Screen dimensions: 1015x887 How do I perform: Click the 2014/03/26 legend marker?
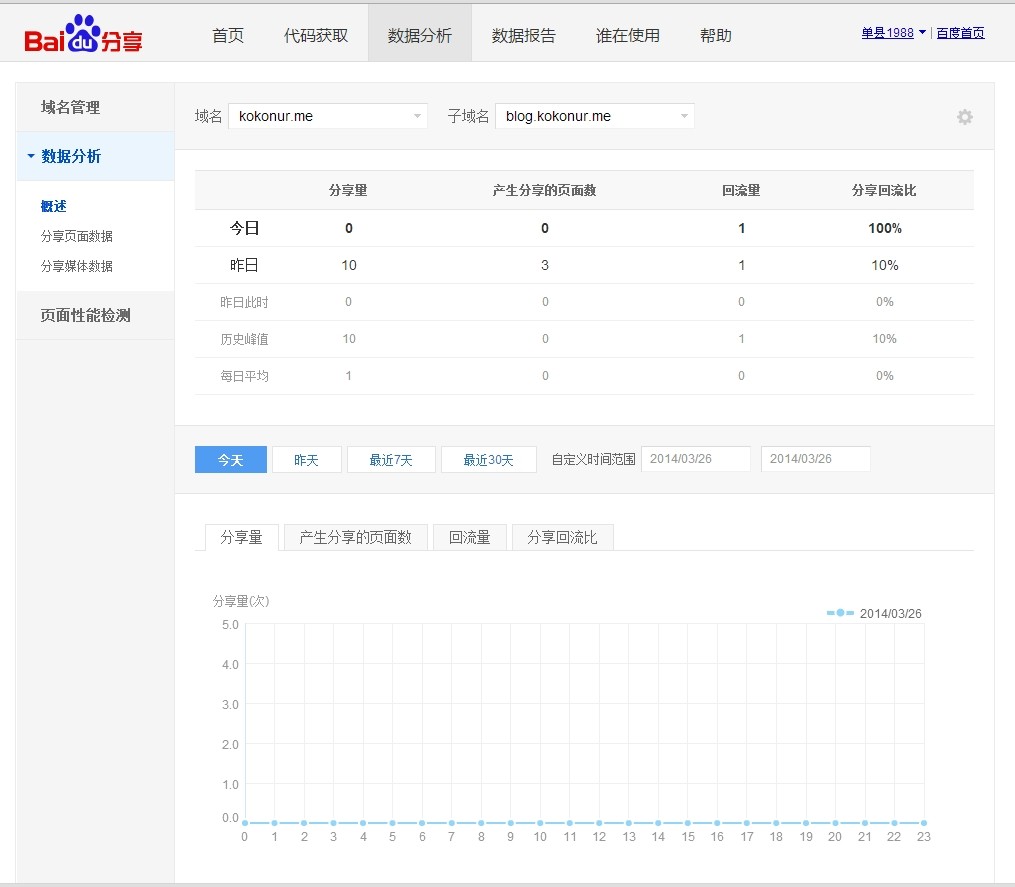840,612
